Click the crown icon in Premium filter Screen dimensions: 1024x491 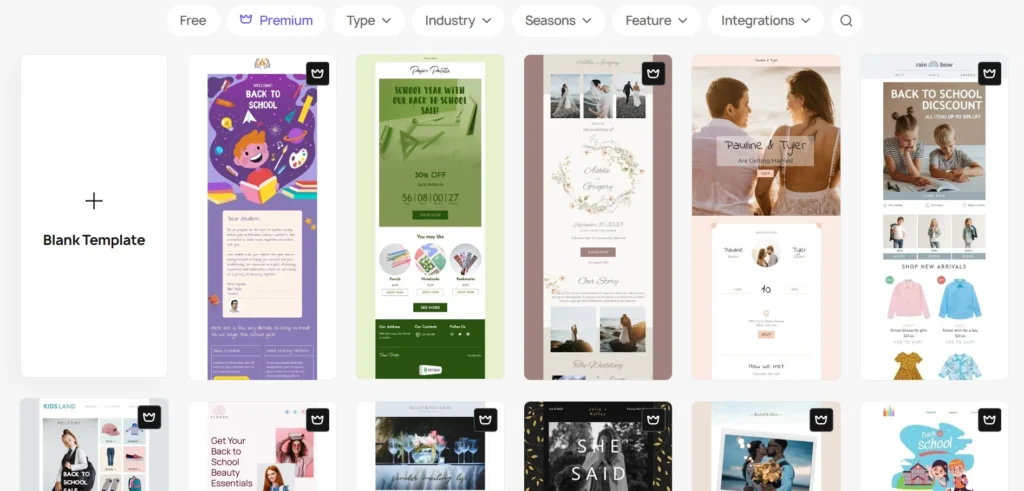tap(246, 20)
